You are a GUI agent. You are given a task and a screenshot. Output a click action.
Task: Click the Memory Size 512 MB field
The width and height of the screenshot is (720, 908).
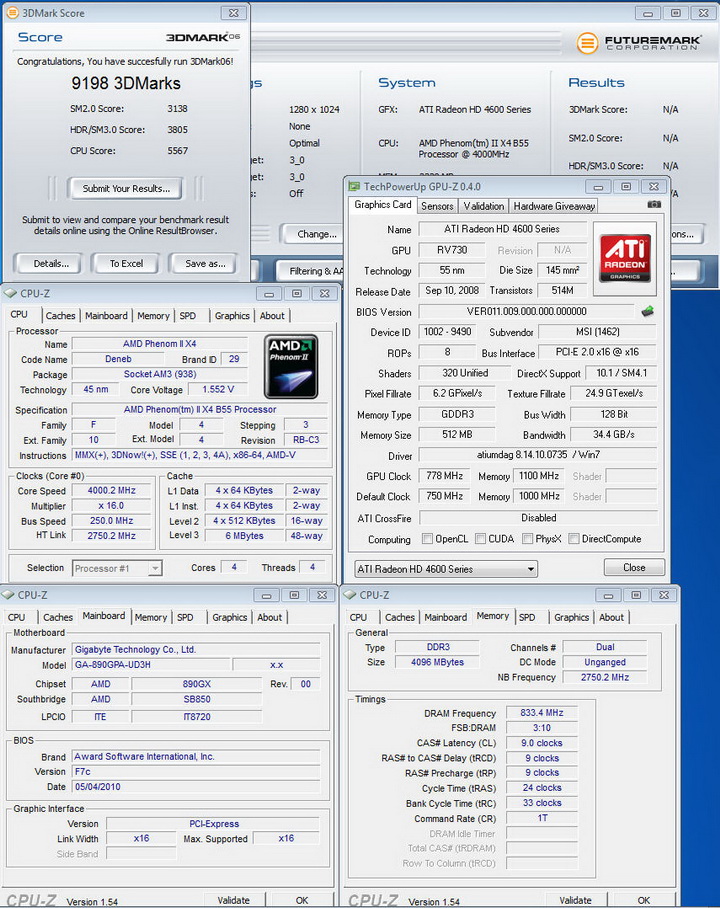[x=457, y=434]
